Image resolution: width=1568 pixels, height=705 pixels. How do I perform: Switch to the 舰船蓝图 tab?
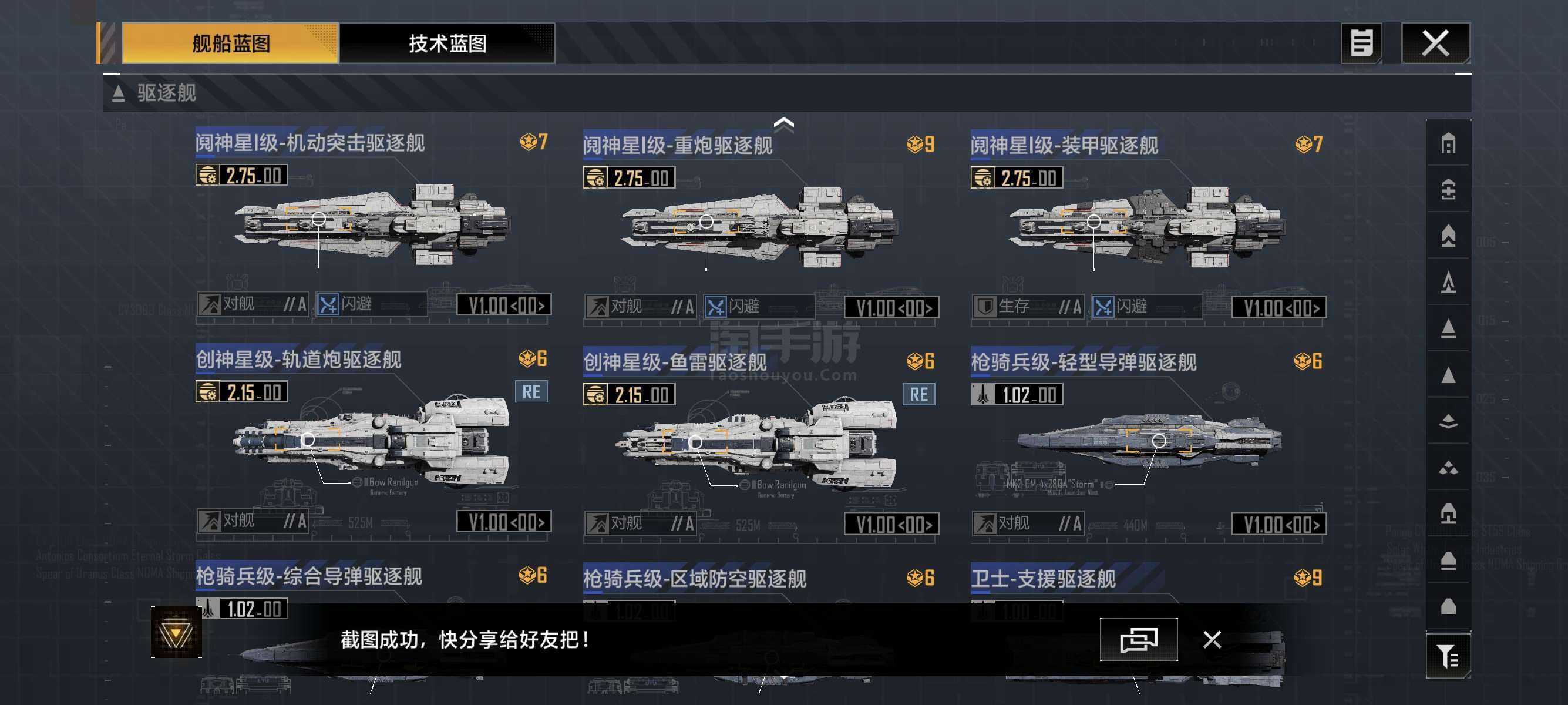[230, 43]
